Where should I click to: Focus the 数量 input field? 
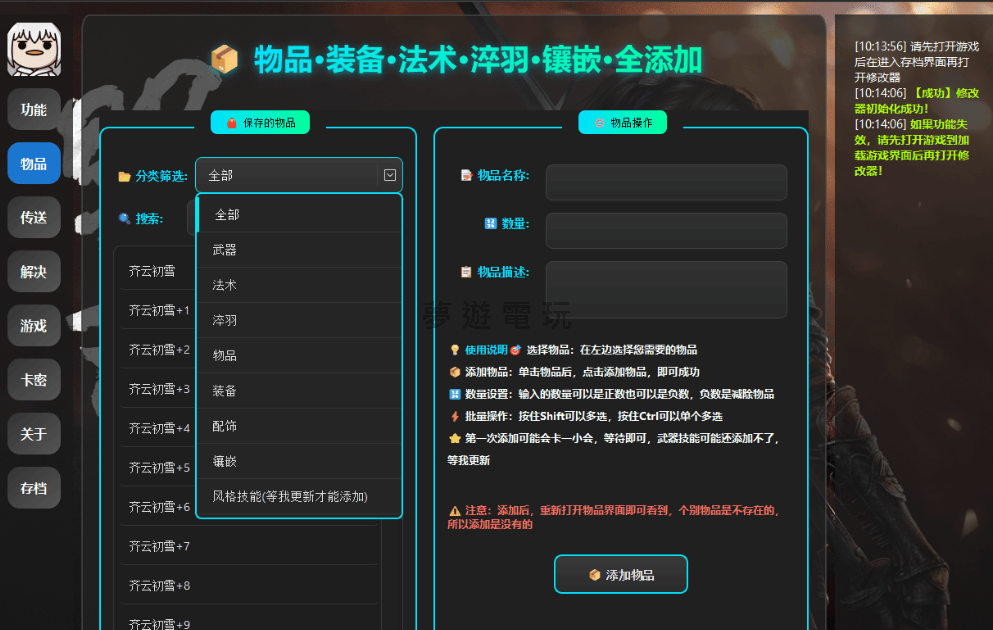pos(666,230)
